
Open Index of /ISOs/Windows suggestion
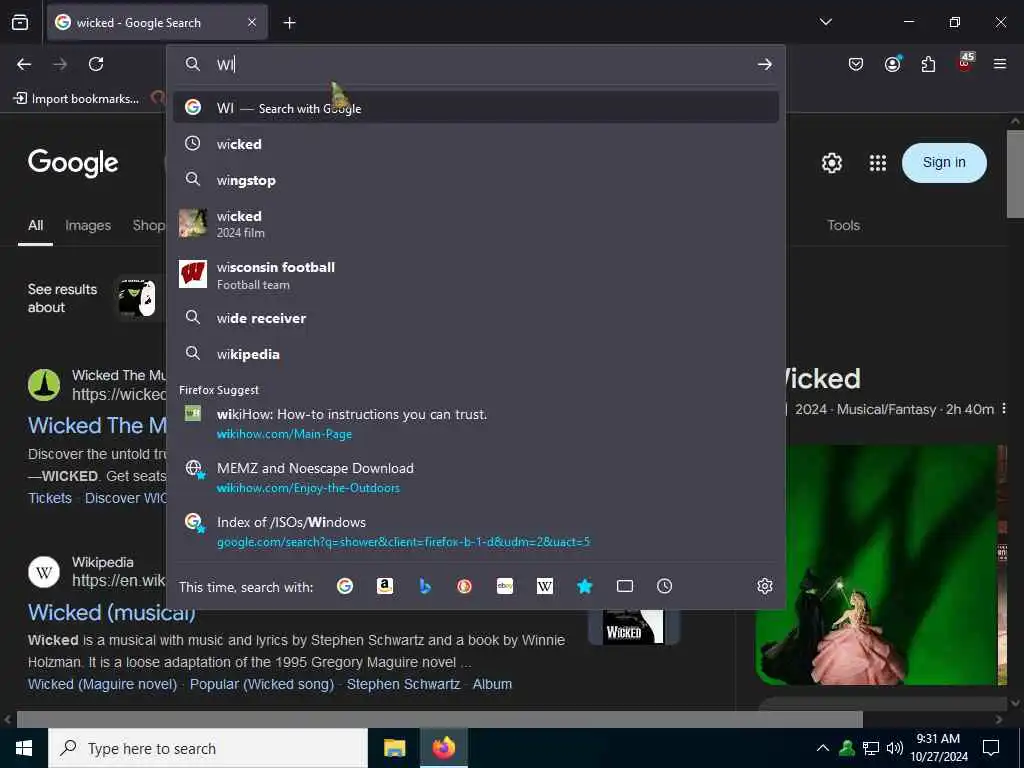click(476, 531)
